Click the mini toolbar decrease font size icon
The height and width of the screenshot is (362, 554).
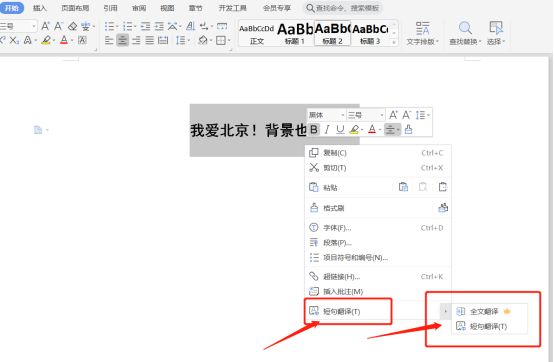pos(406,115)
